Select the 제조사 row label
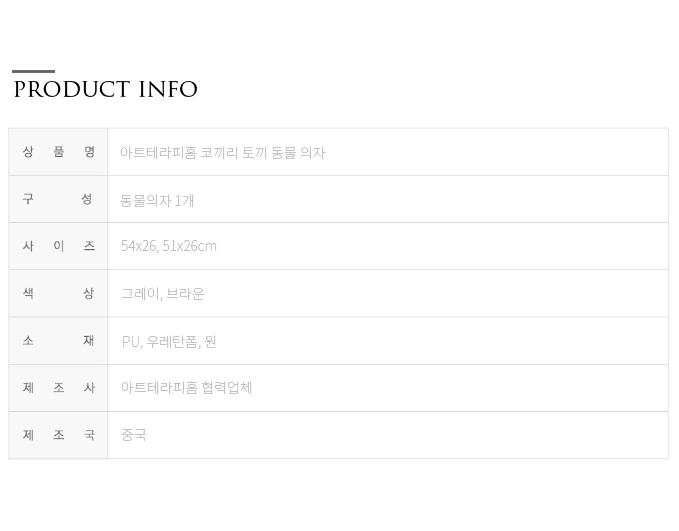Screen dimensions: 679x531 point(58,388)
